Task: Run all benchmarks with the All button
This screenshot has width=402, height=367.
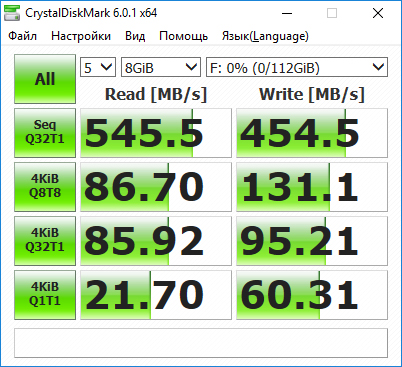Action: [45, 79]
